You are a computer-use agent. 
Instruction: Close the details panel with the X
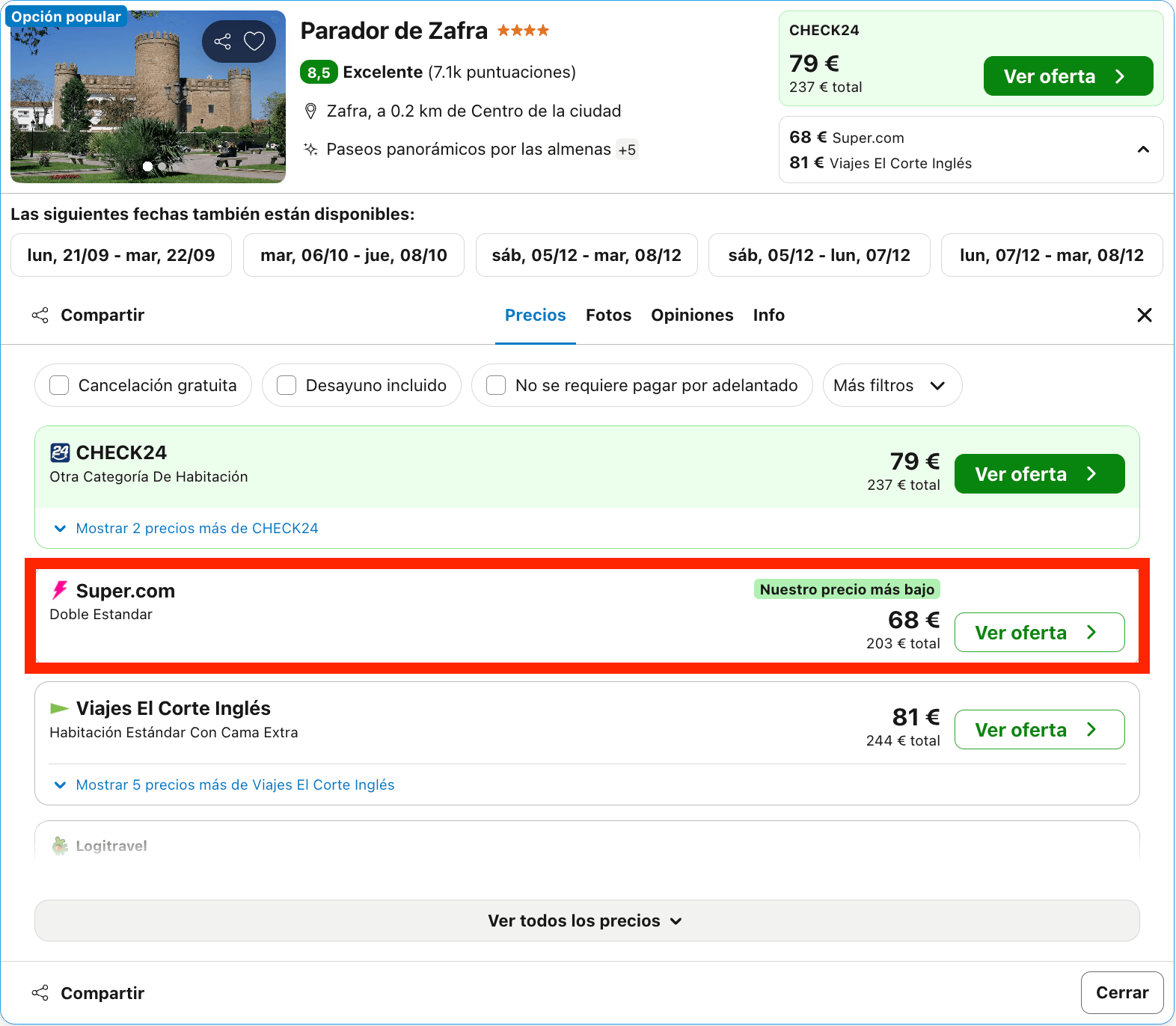coord(1145,316)
